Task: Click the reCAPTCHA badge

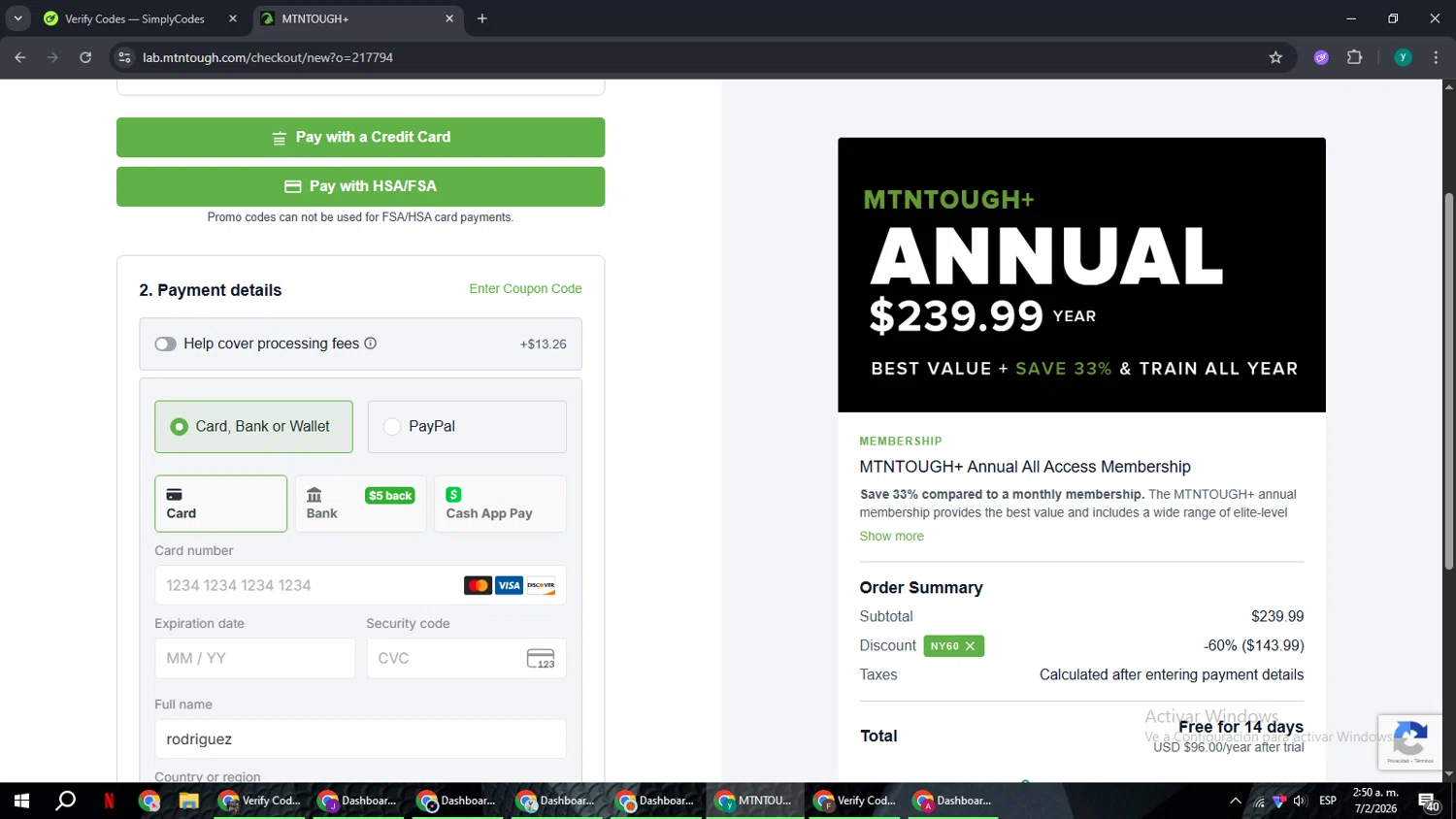Action: tap(1410, 742)
